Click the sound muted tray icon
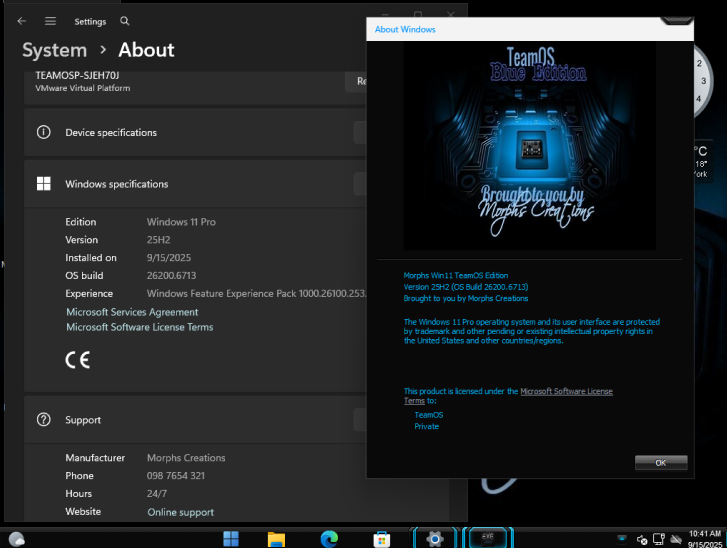 [x=642, y=539]
